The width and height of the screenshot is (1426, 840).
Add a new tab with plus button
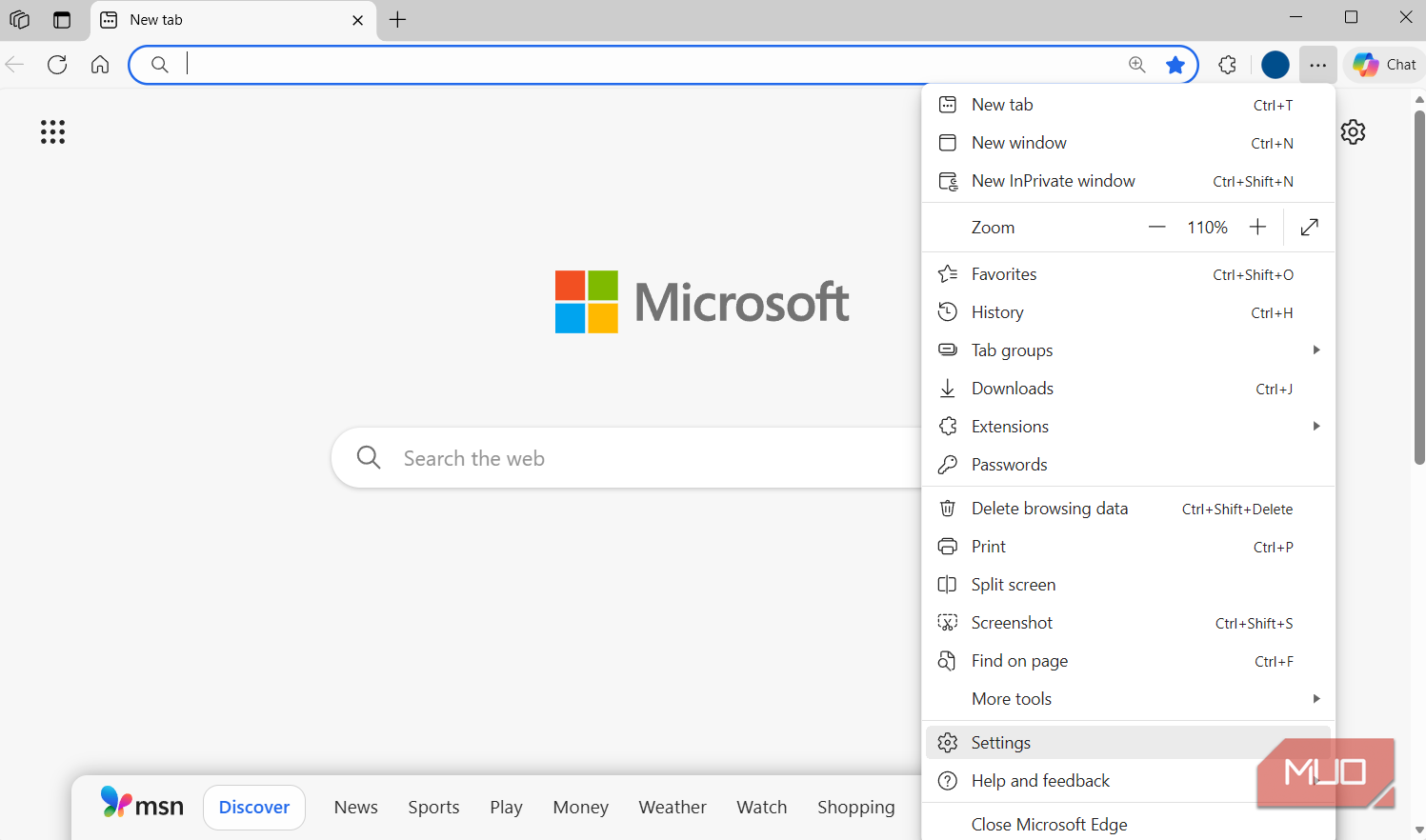coord(398,20)
